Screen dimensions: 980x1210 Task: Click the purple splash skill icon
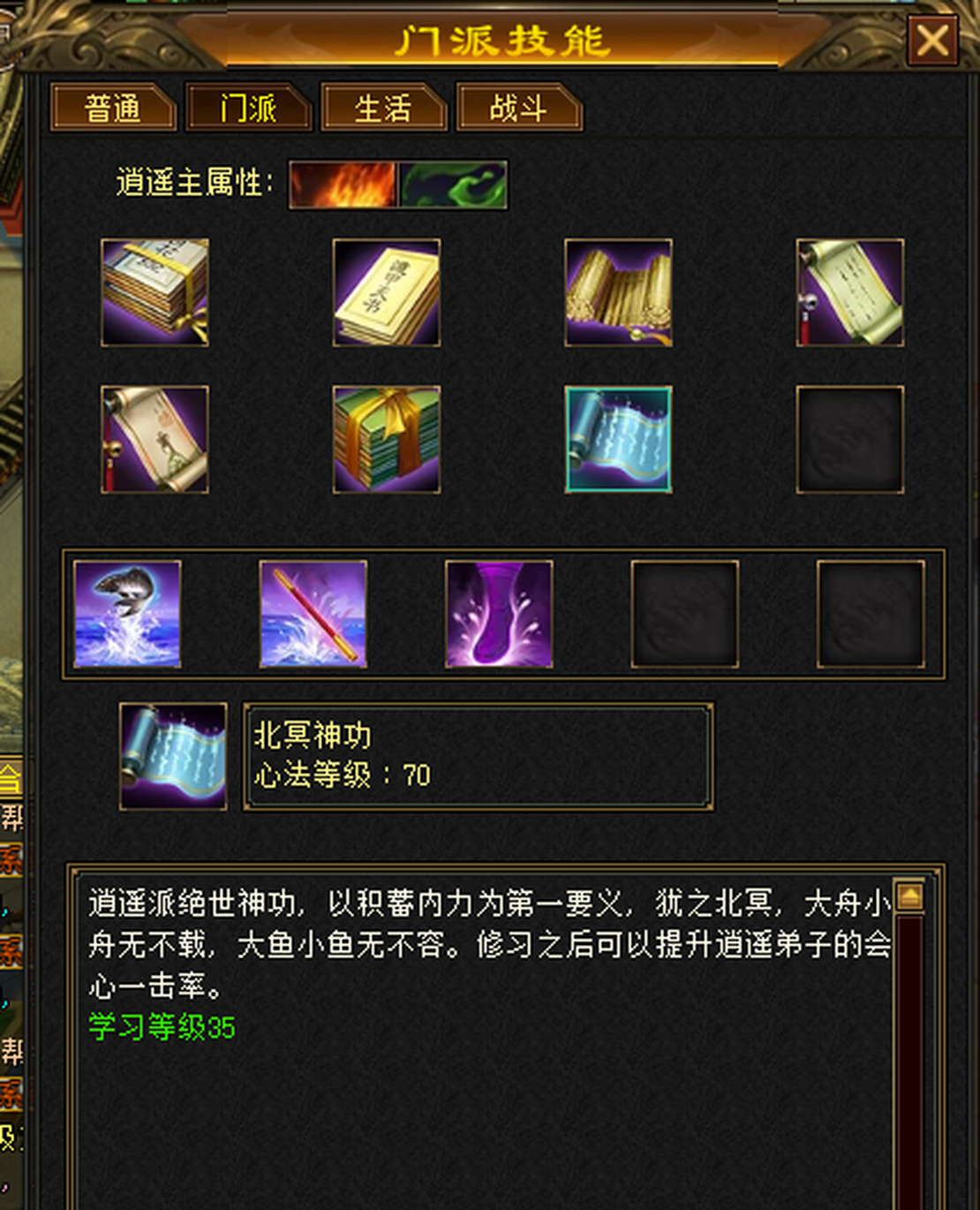pos(499,614)
